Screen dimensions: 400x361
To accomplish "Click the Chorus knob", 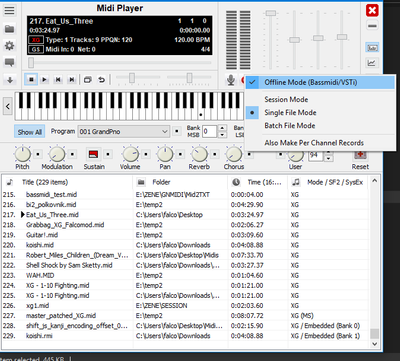I will [234, 154].
